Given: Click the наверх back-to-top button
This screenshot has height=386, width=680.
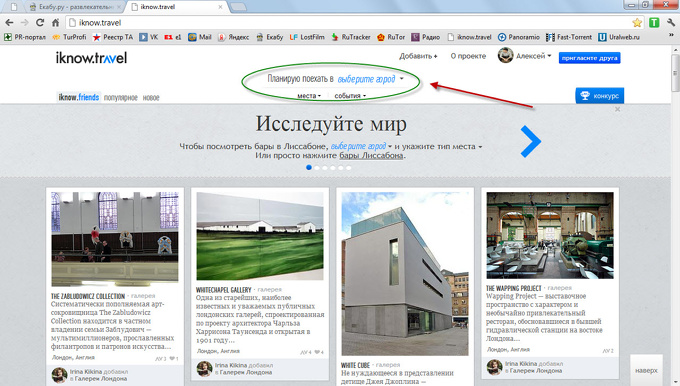Looking at the screenshot, I should click(646, 370).
